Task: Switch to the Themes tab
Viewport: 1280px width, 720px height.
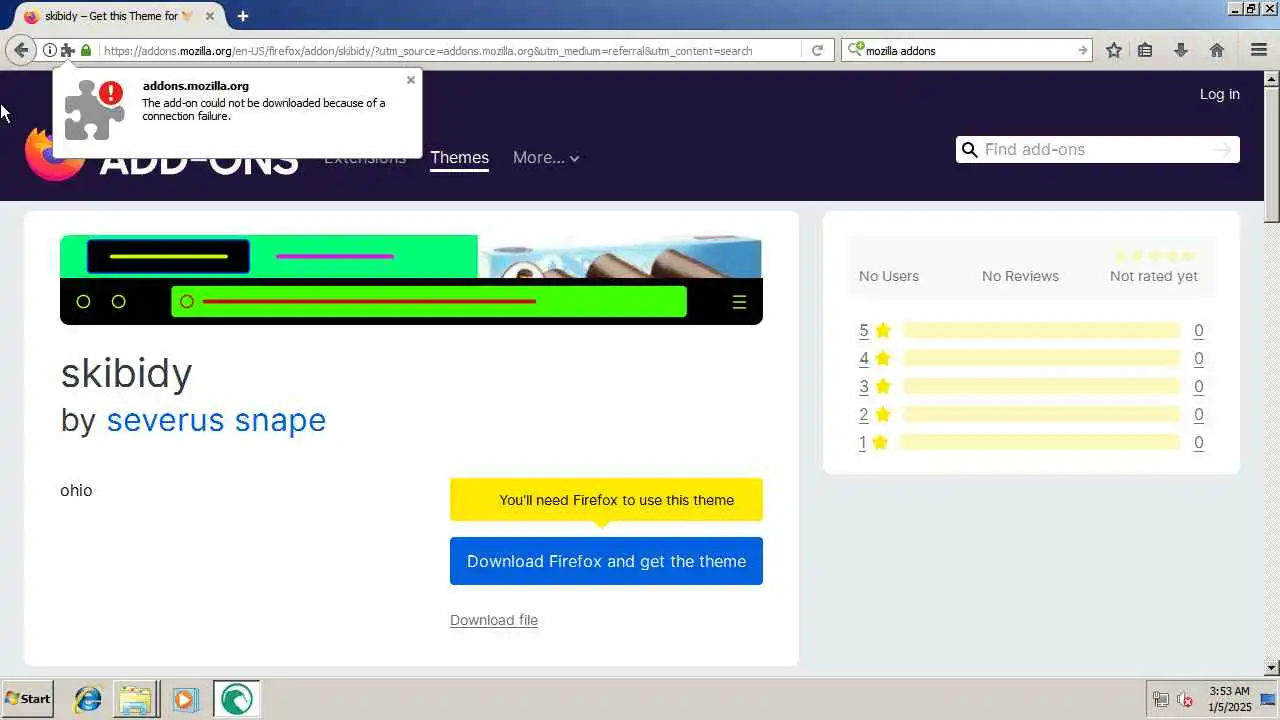Action: pyautogui.click(x=459, y=157)
